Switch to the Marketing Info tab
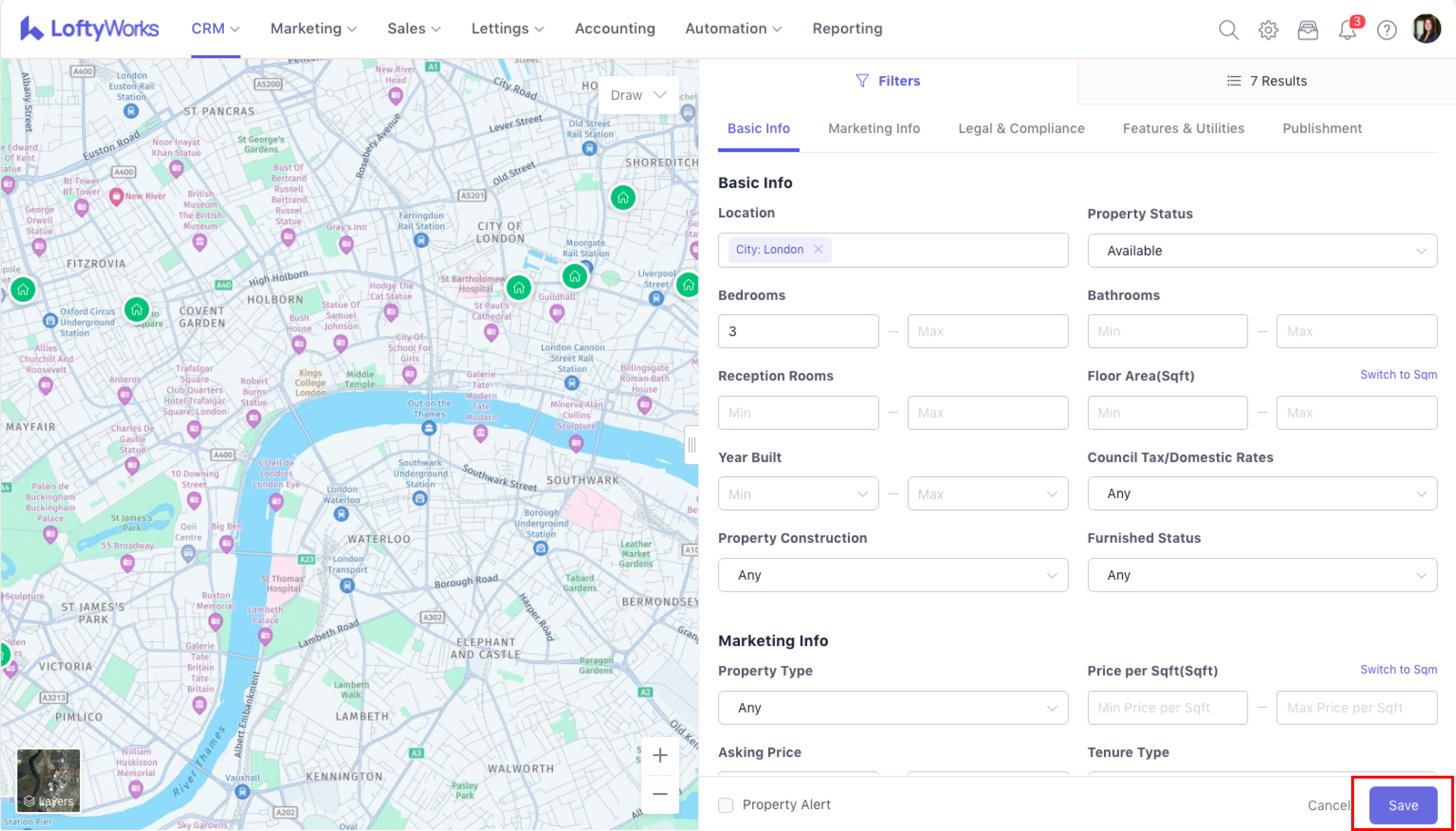The image size is (1456, 831). tap(873, 129)
